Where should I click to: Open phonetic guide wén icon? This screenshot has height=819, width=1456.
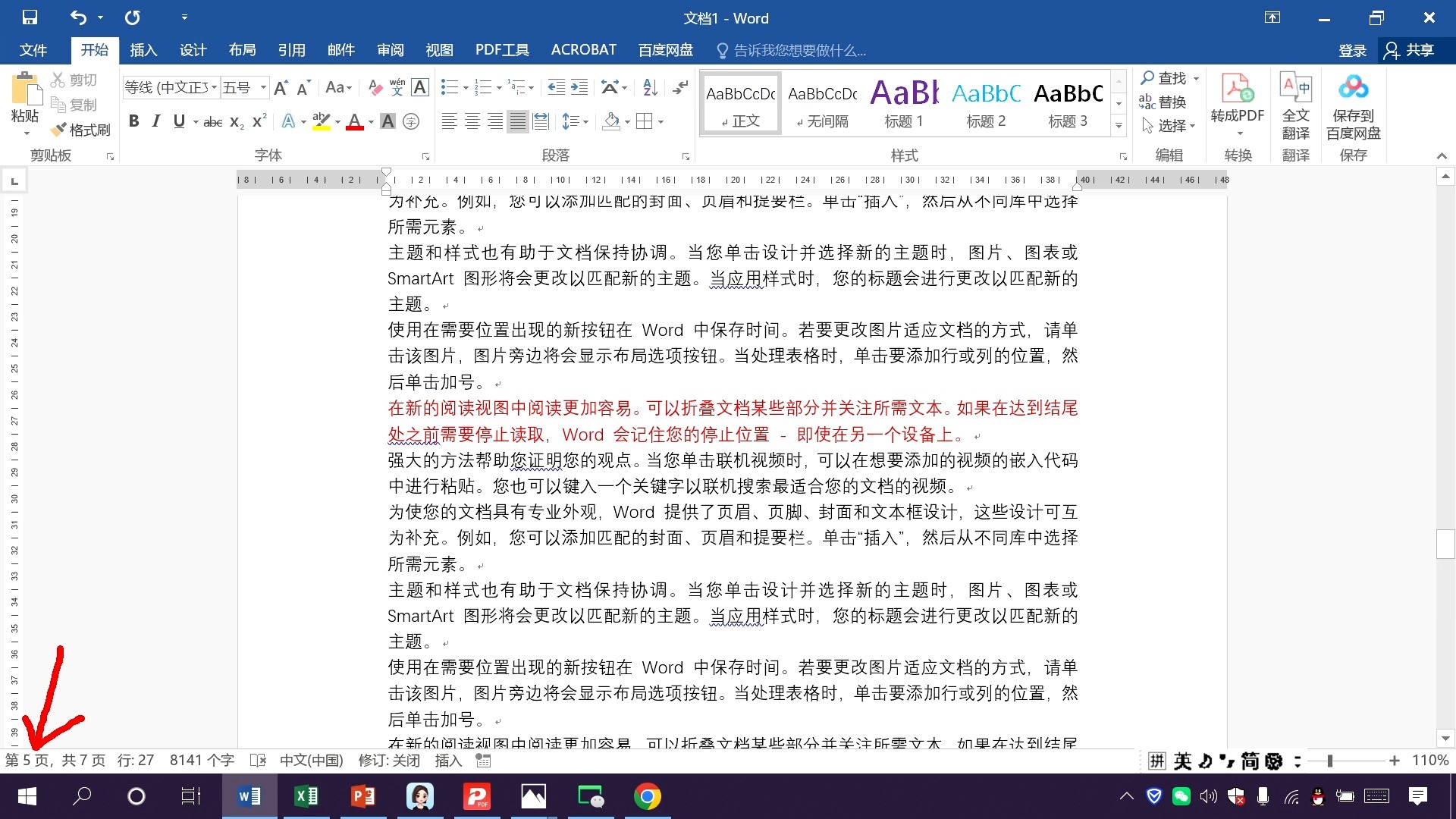[x=397, y=87]
